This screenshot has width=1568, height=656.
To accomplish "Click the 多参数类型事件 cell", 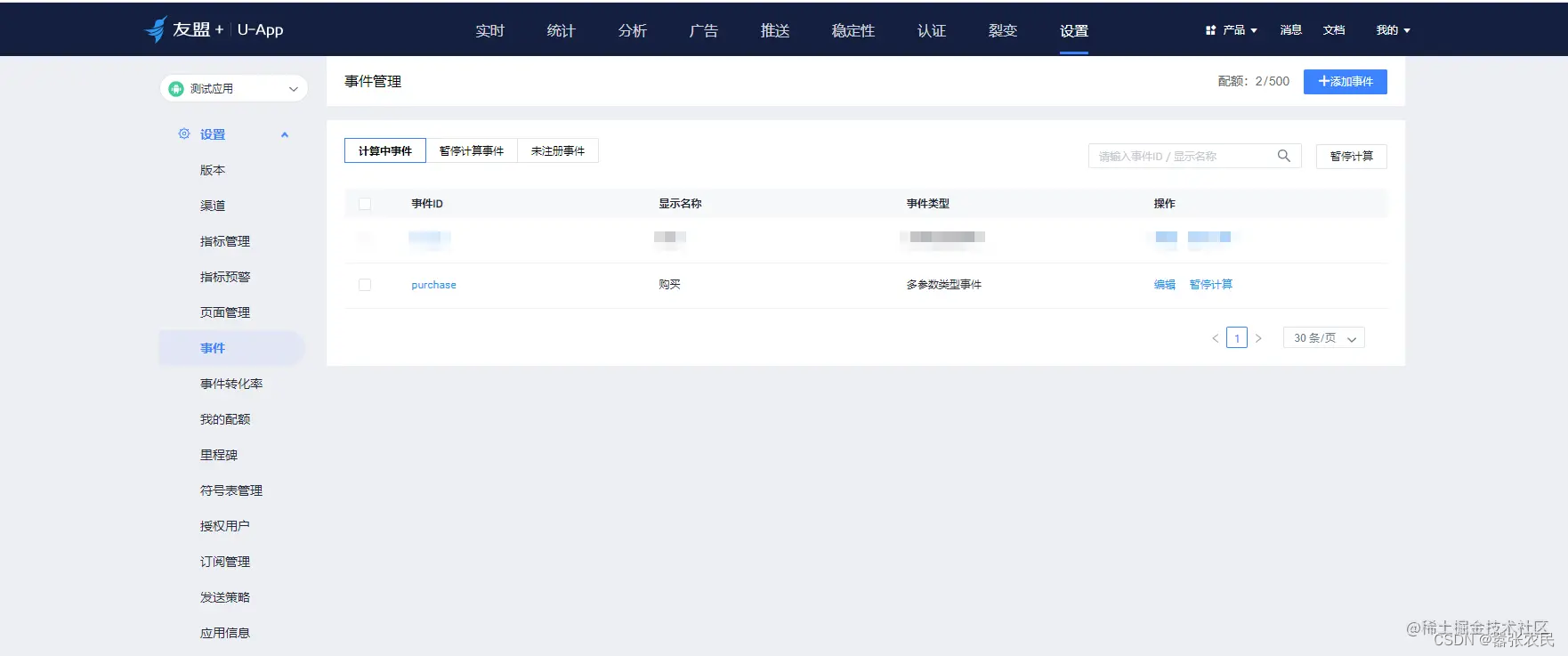I will (x=943, y=285).
